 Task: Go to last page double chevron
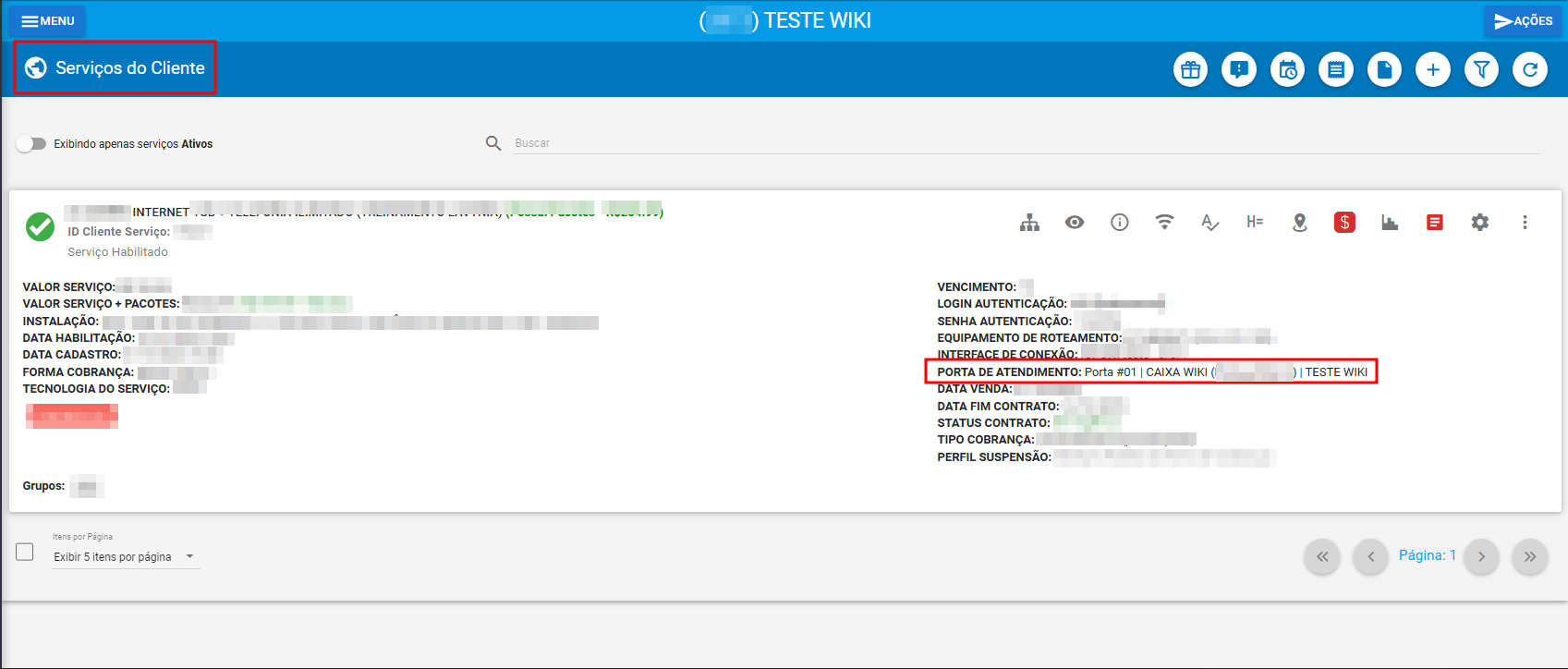click(x=1529, y=556)
